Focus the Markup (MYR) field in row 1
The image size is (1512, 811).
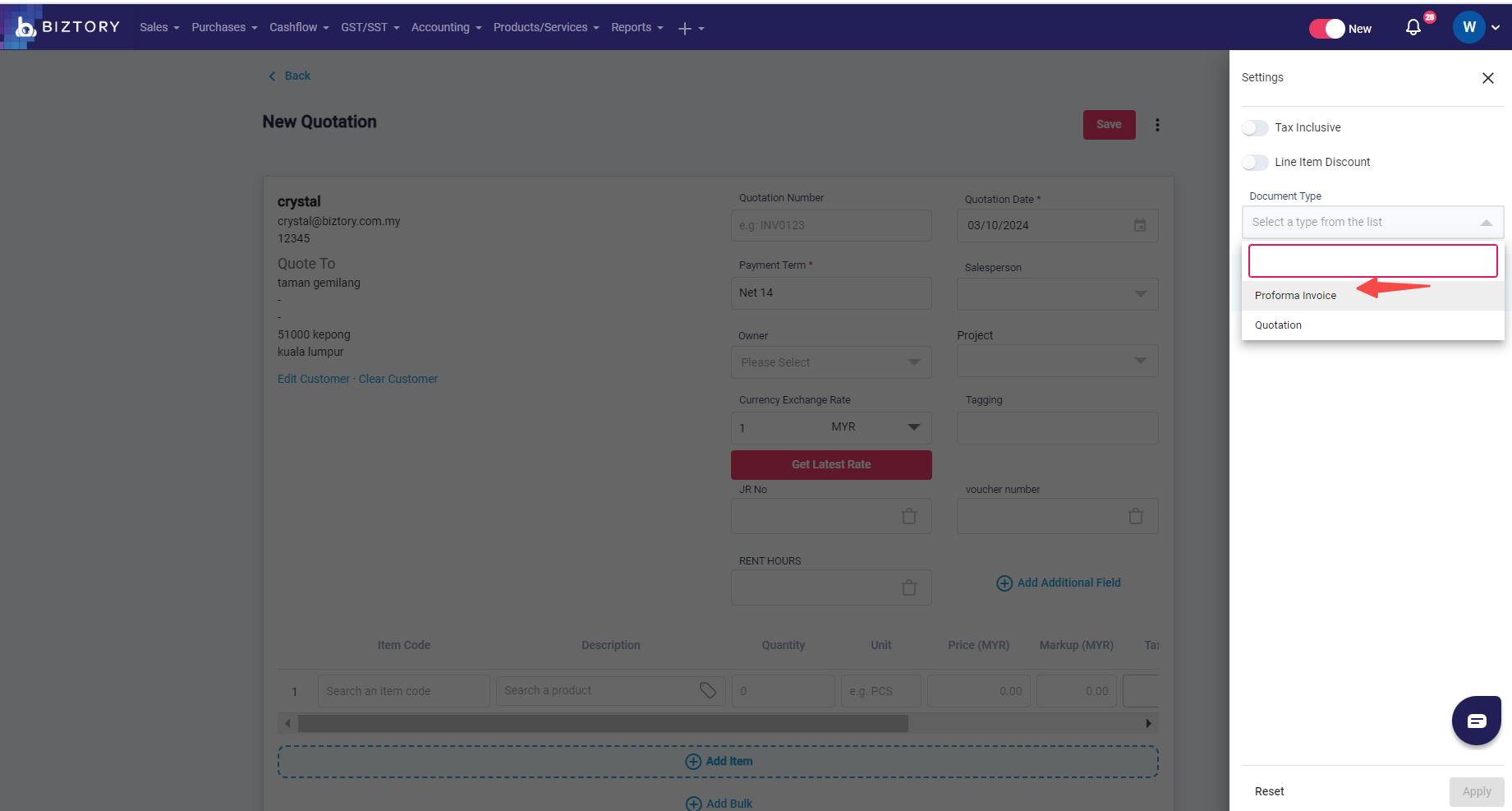1076,691
